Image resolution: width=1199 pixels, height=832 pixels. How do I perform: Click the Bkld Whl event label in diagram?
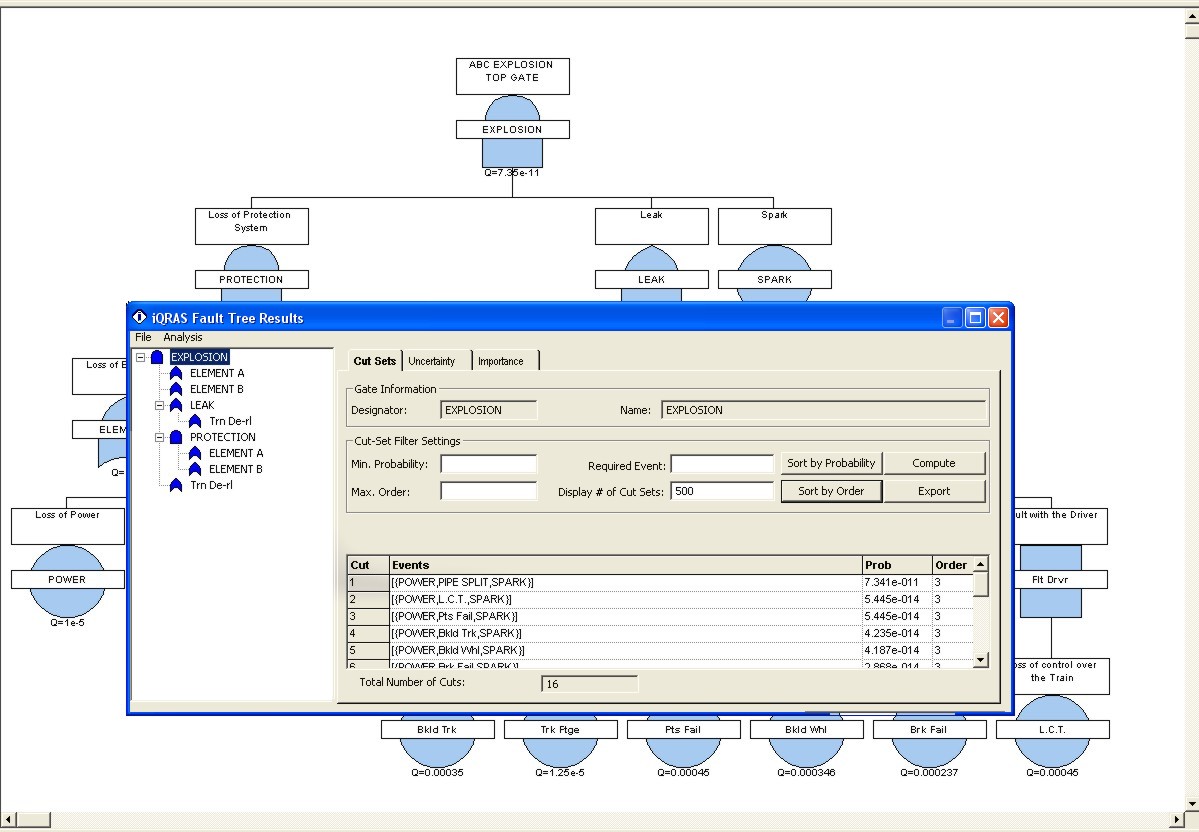tap(807, 730)
